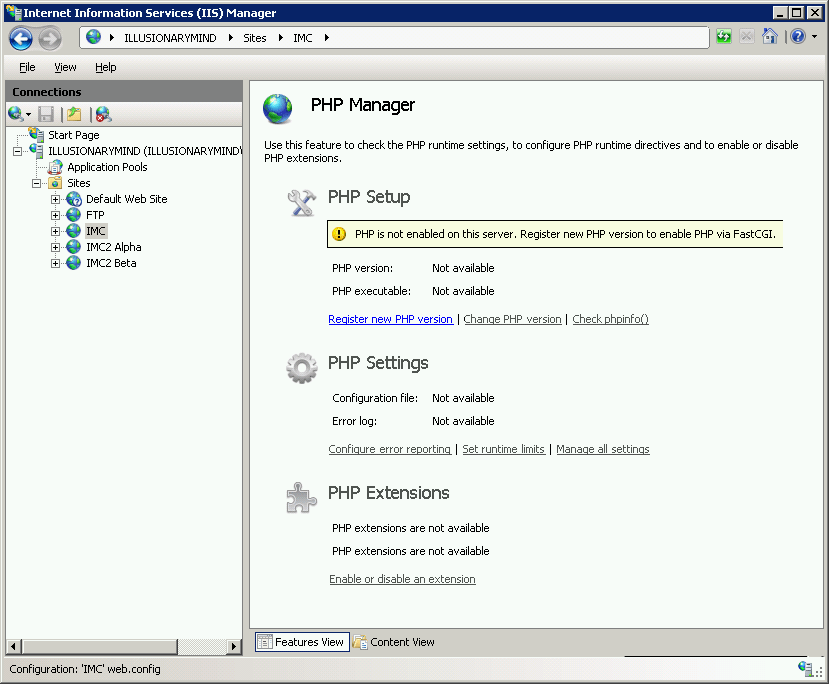This screenshot has height=684, width=829.
Task: Select the Start Page tree icon
Action: click(x=36, y=134)
